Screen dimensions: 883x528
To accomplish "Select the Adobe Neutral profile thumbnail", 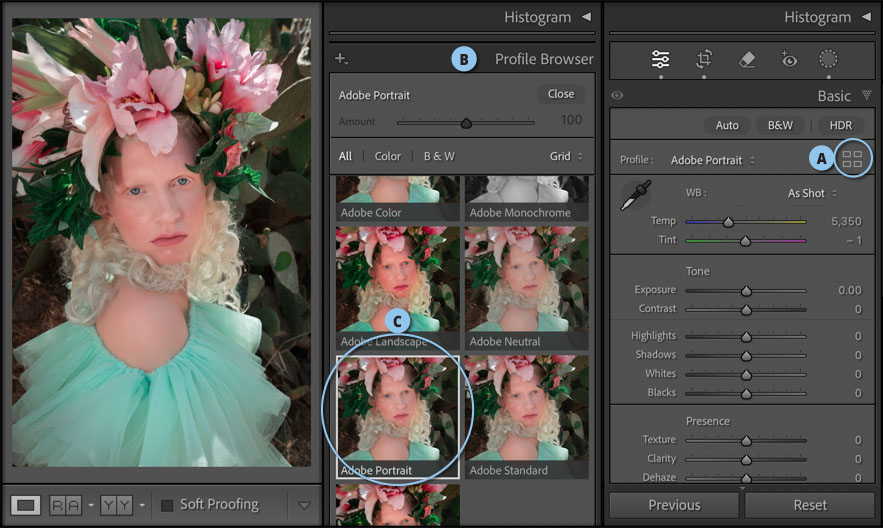I will (x=527, y=288).
